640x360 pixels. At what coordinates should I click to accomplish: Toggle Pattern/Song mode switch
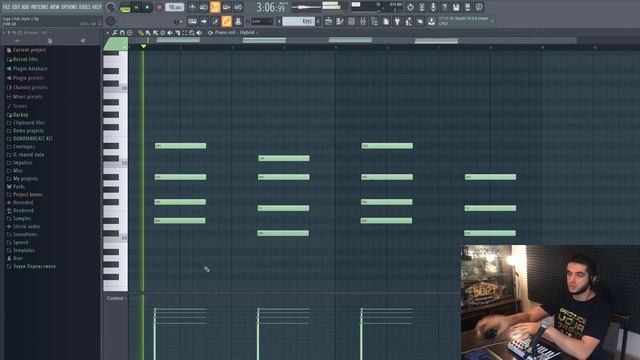[x=125, y=7]
